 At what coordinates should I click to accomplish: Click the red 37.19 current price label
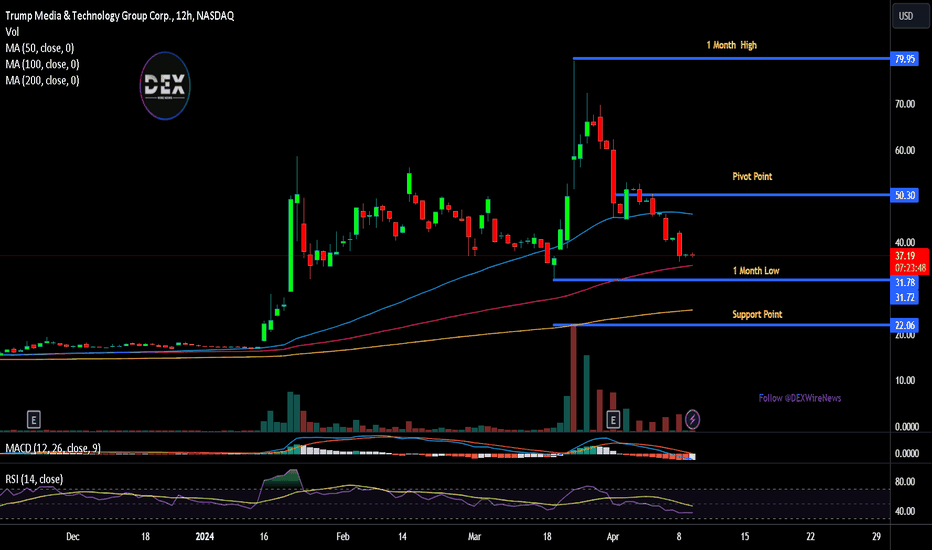905,256
